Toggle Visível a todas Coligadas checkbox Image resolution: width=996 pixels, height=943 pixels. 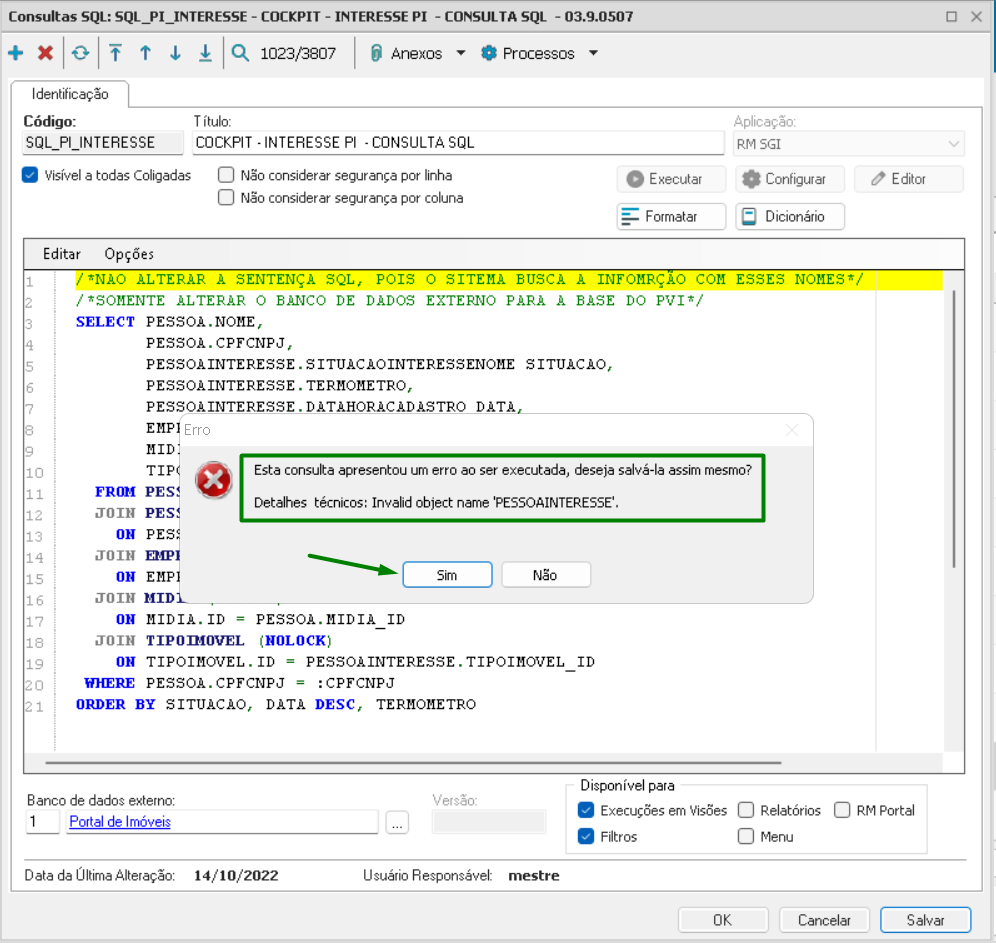(x=30, y=175)
